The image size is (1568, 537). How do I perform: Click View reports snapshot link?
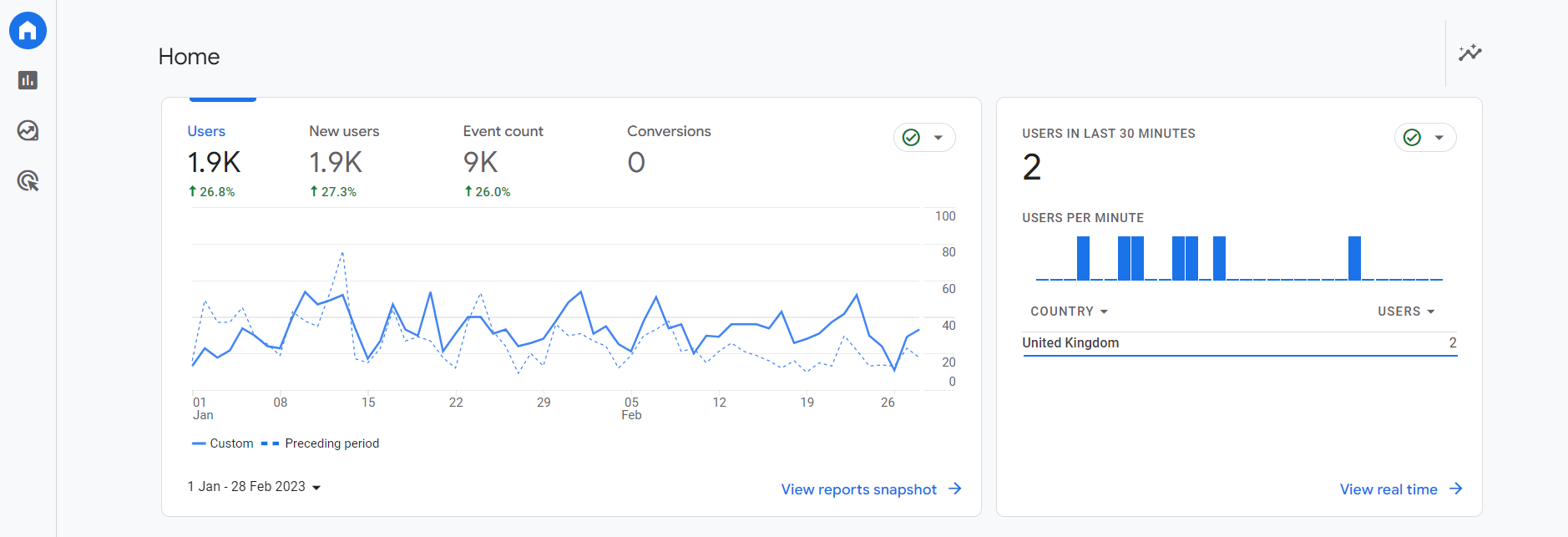coord(858,489)
